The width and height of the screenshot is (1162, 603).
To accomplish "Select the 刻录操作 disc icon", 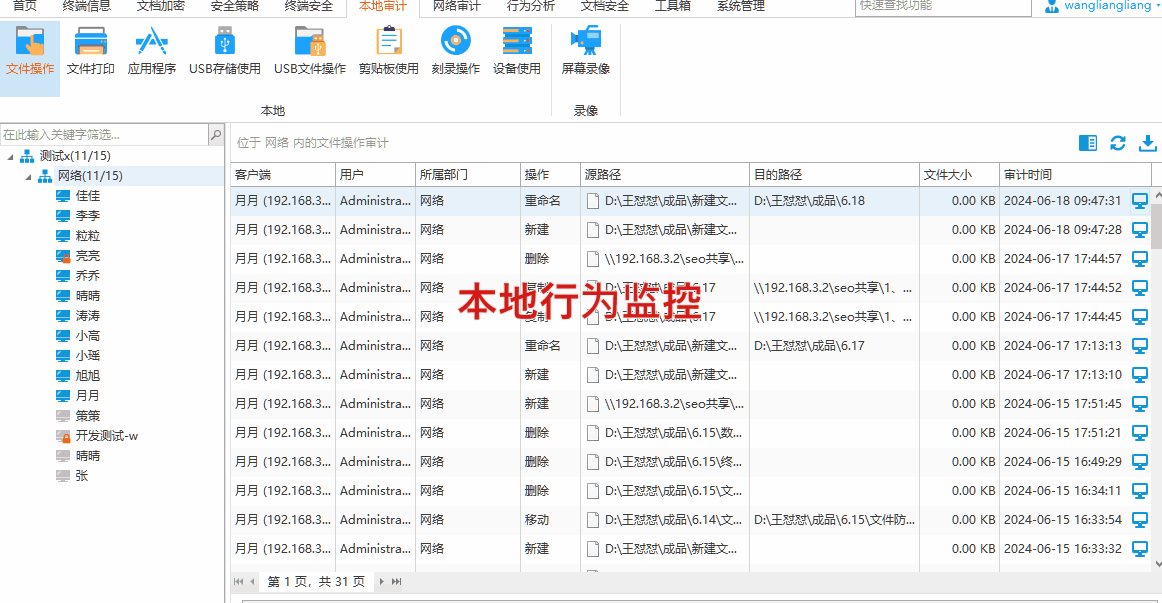I will pyautogui.click(x=455, y=51).
